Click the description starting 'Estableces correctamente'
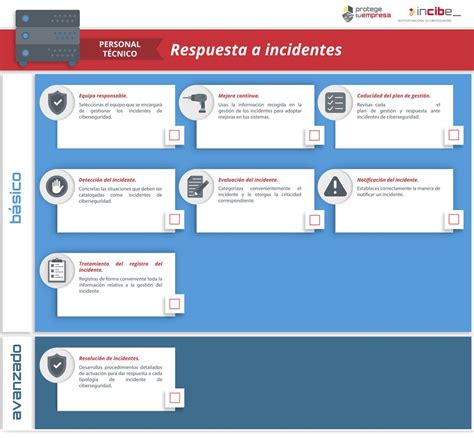Image resolution: width=474 pixels, height=438 pixels. click(x=398, y=191)
